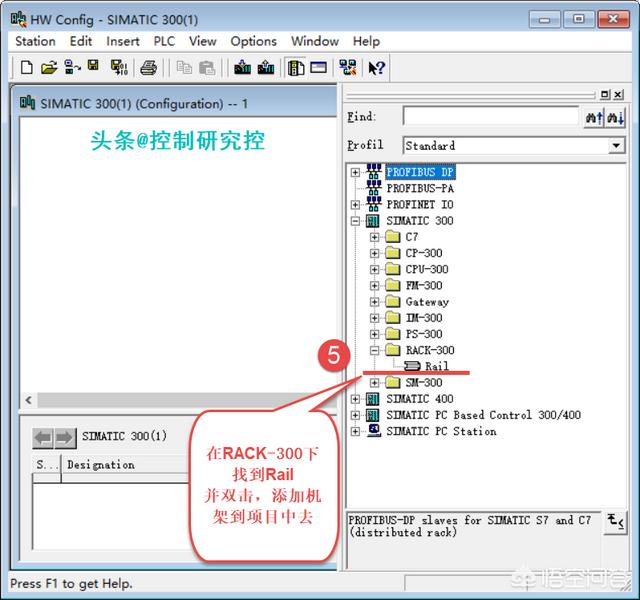
Task: Click the Download to Module icon
Action: pyautogui.click(x=242, y=68)
